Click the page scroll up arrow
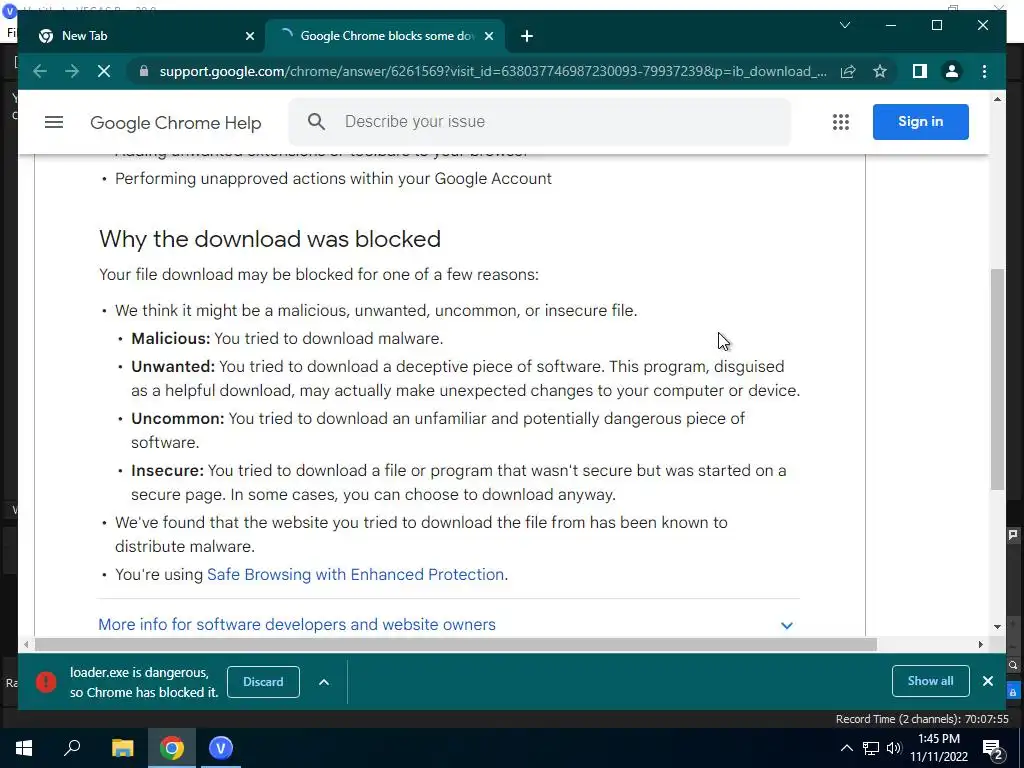1024x768 pixels. coord(997,99)
